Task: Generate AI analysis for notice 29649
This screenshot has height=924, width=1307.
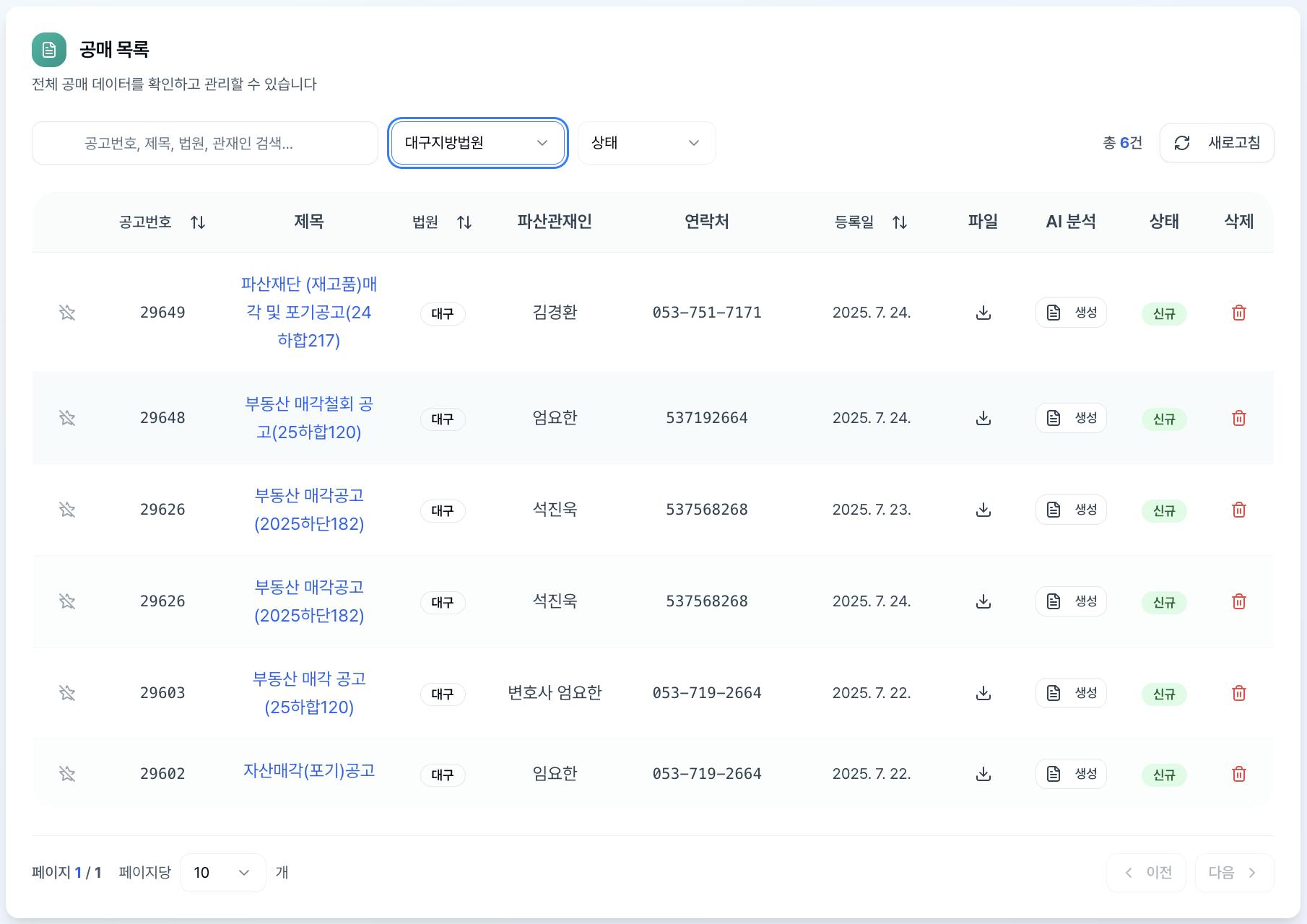Action: (x=1071, y=313)
